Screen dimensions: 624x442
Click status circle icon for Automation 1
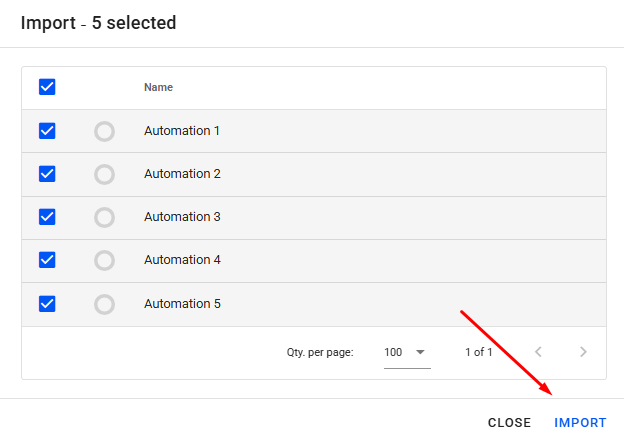click(104, 131)
